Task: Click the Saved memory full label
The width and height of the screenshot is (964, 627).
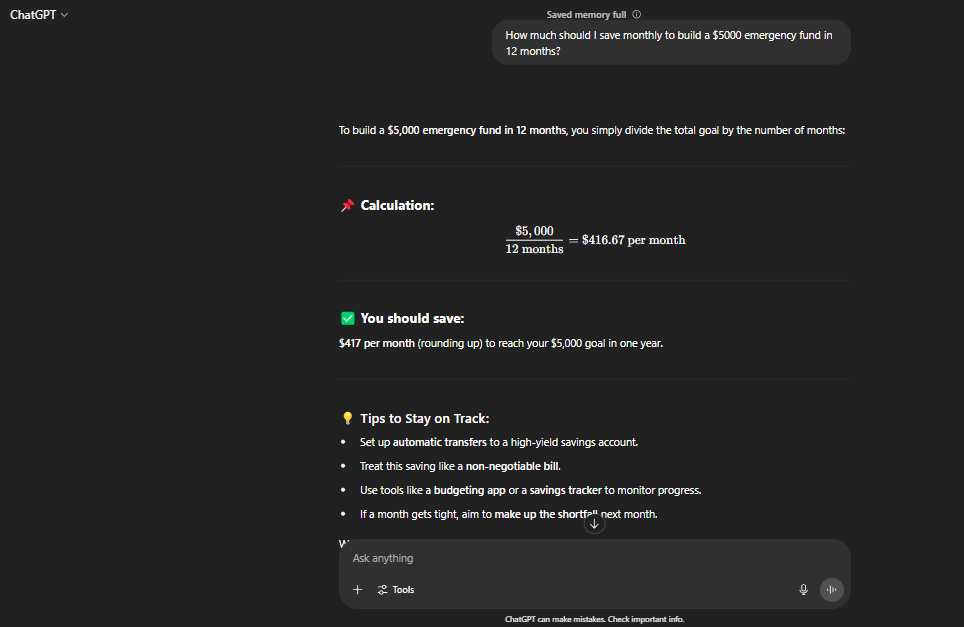Action: 586,15
